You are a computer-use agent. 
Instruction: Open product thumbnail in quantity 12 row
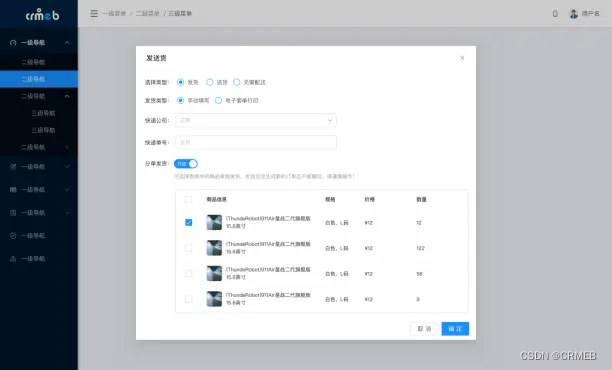[x=214, y=222]
